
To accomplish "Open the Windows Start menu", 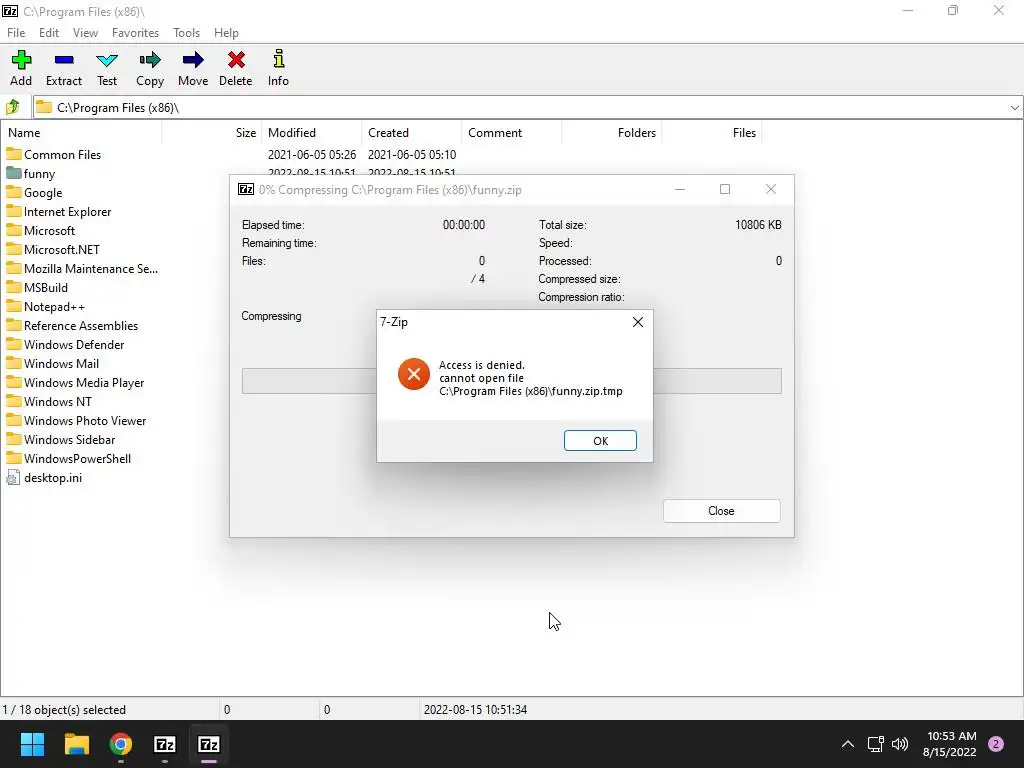I will point(32,744).
